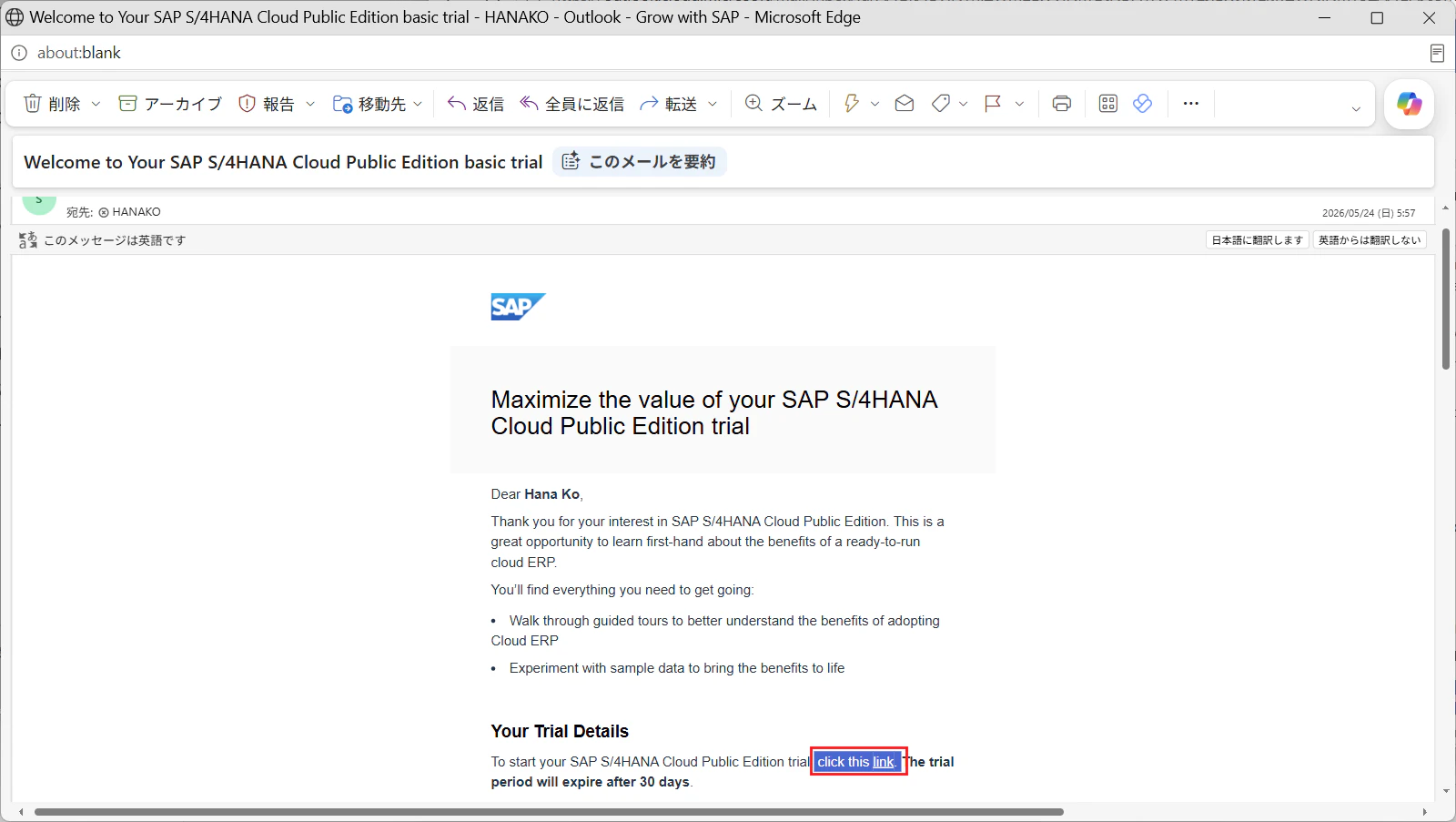
Task: Click the HANAKO recipient name
Action: point(136,212)
